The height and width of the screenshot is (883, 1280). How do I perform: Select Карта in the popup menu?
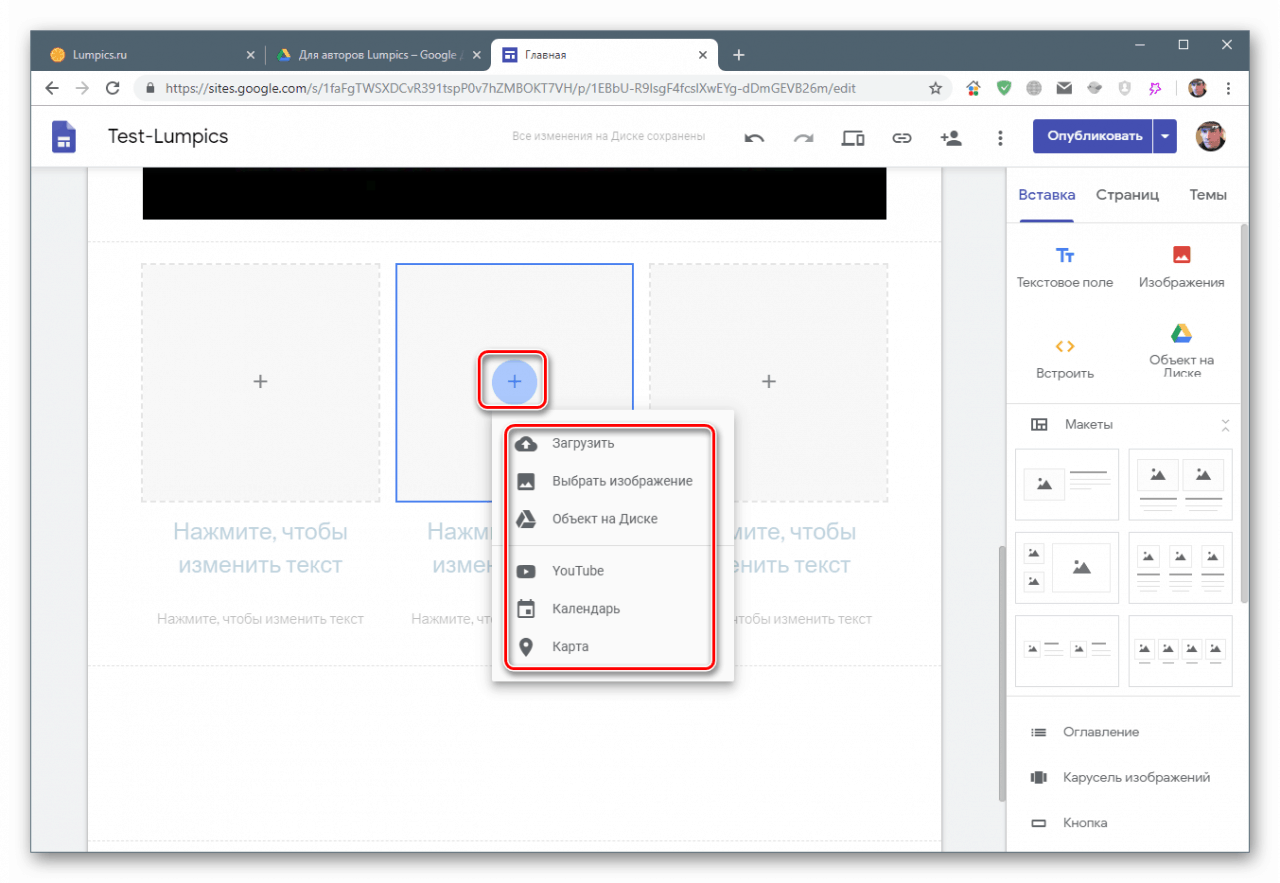point(611,647)
